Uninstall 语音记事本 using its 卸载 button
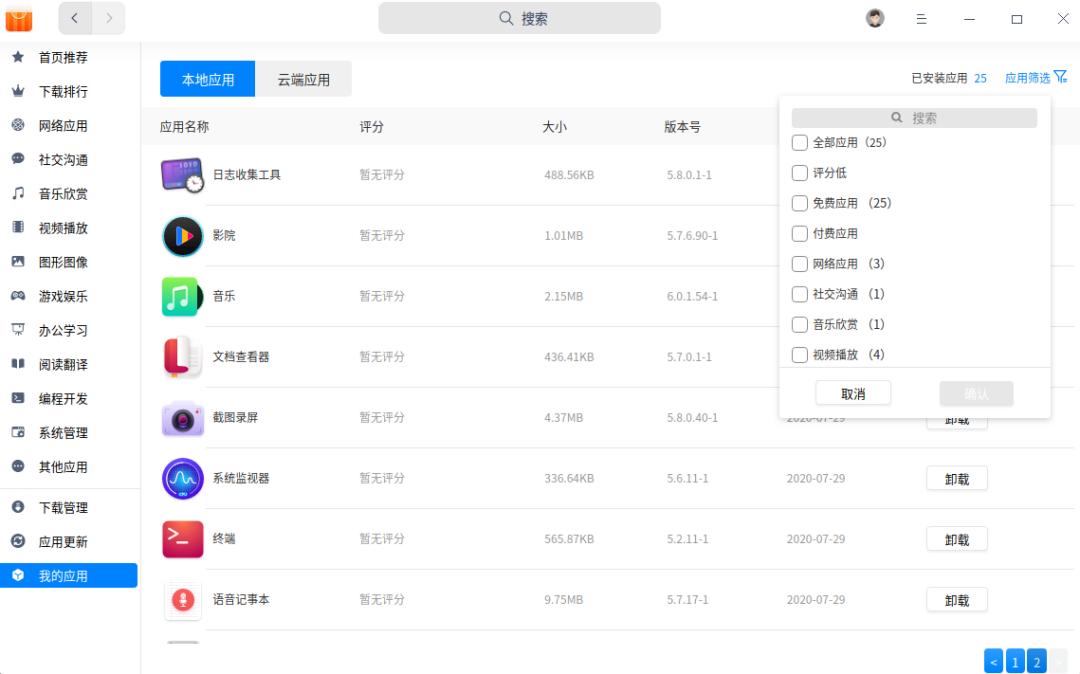Screen dimensions: 1080x674 pos(956,599)
